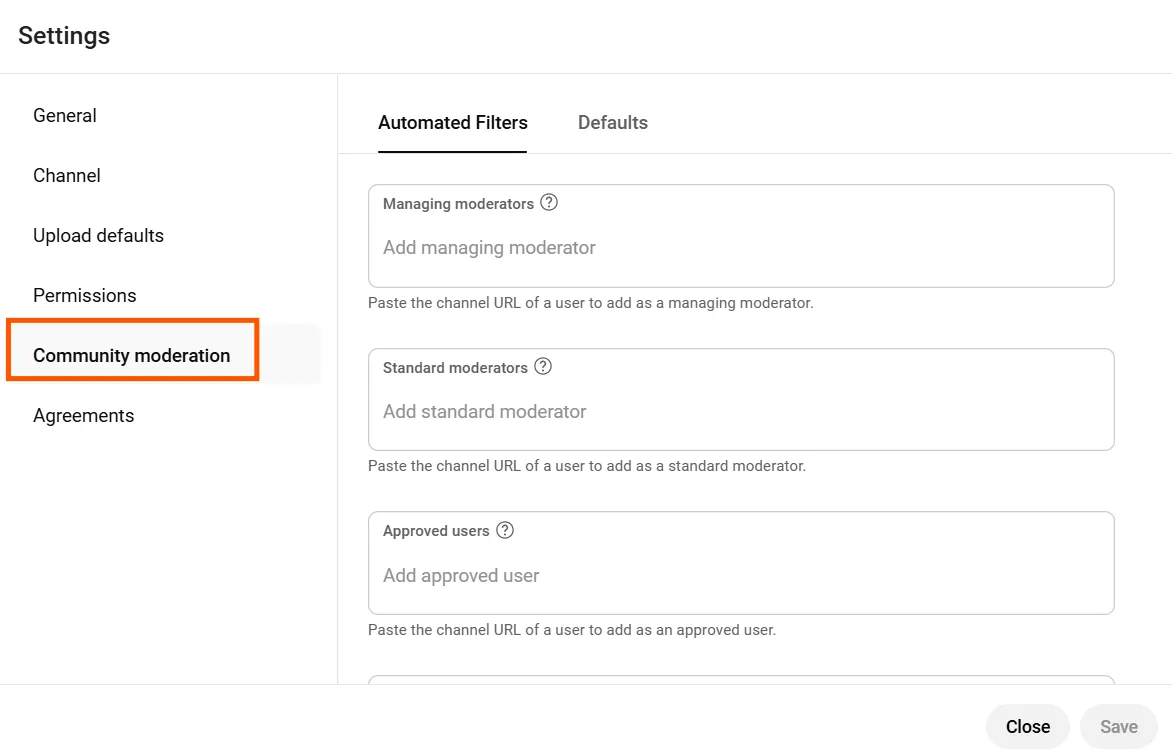Open the Permissions section
Image resolution: width=1172 pixels, height=751 pixels.
coord(84,295)
